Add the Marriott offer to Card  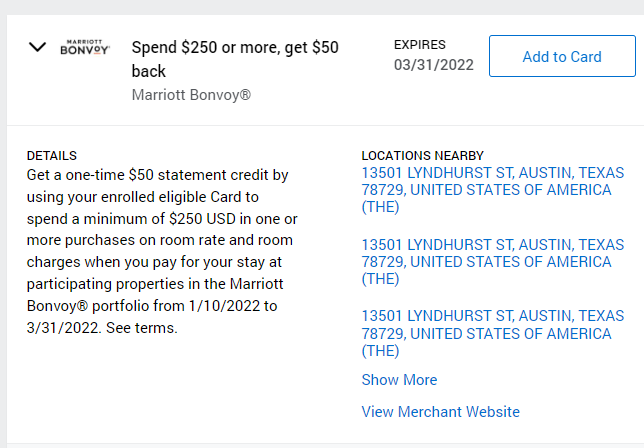562,56
